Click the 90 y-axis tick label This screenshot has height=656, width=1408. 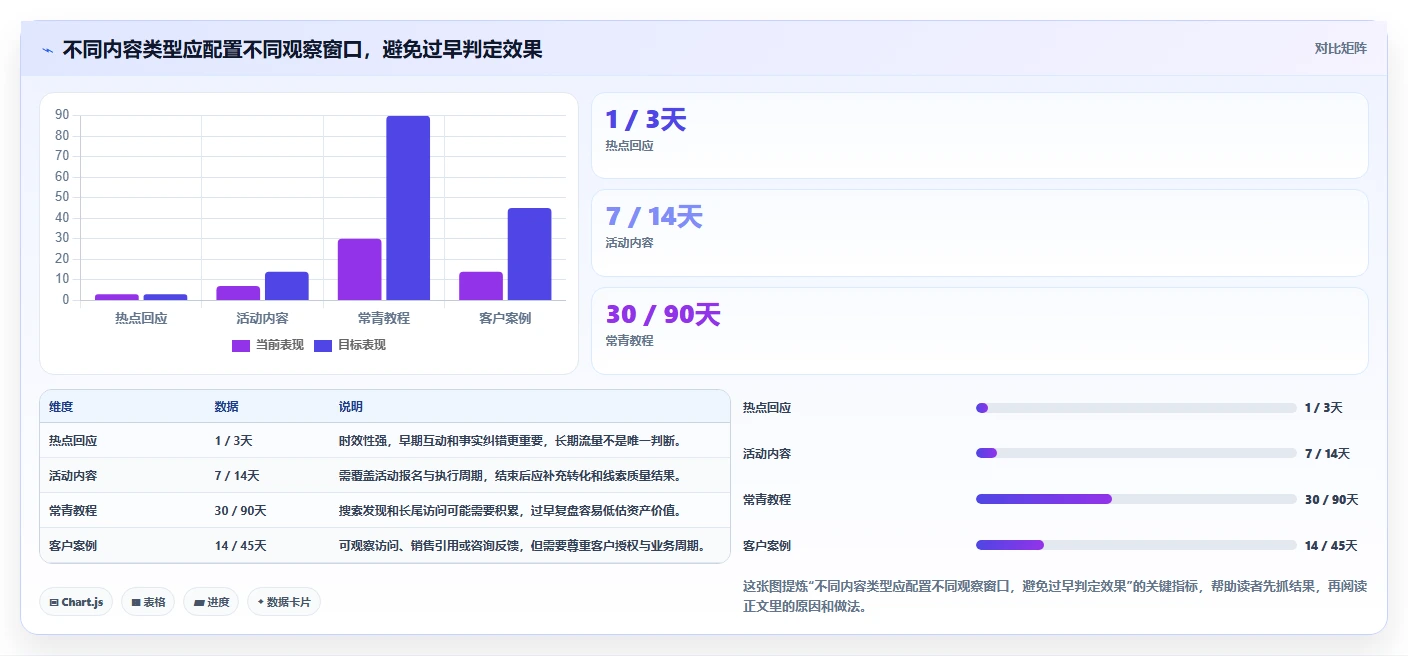tap(63, 116)
